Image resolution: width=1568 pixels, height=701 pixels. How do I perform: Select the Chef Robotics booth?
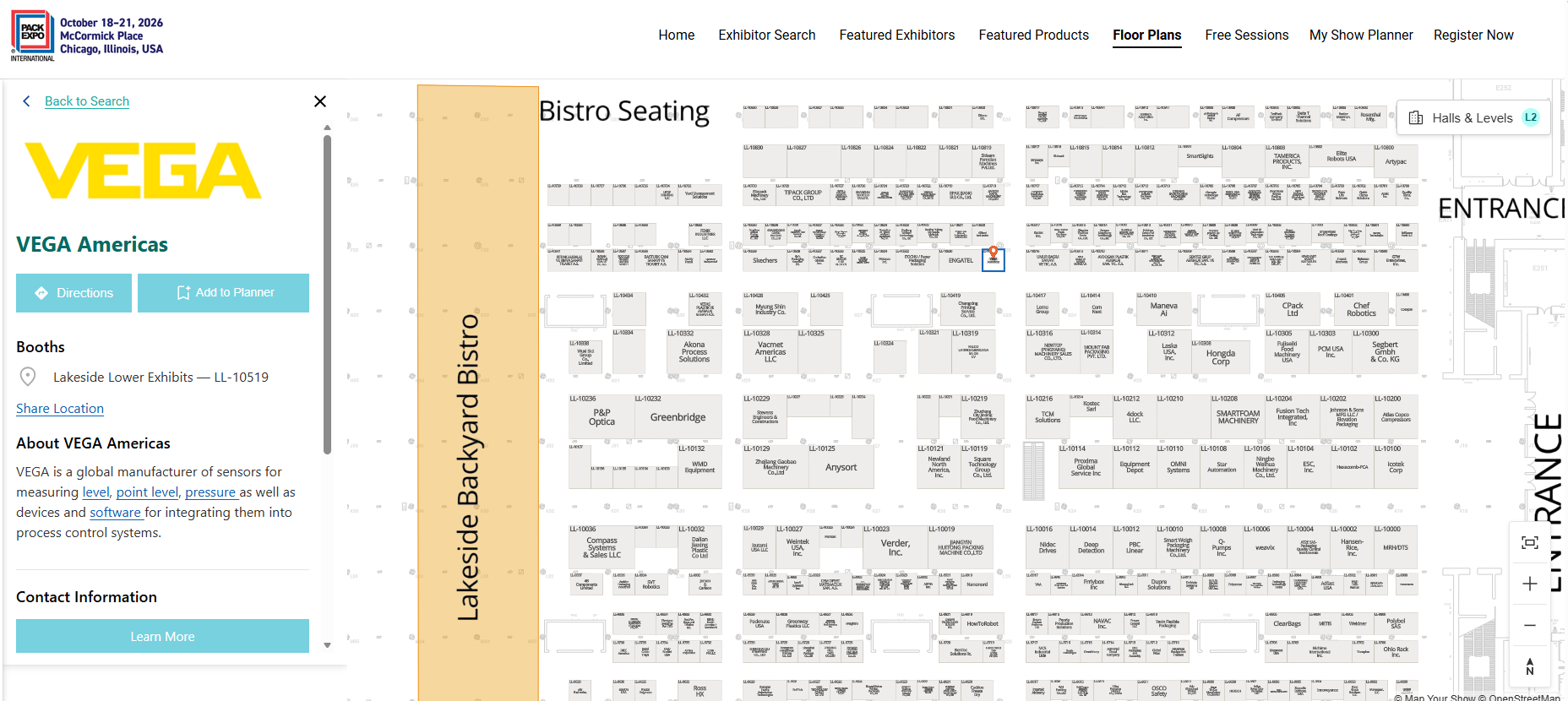coord(1361,309)
